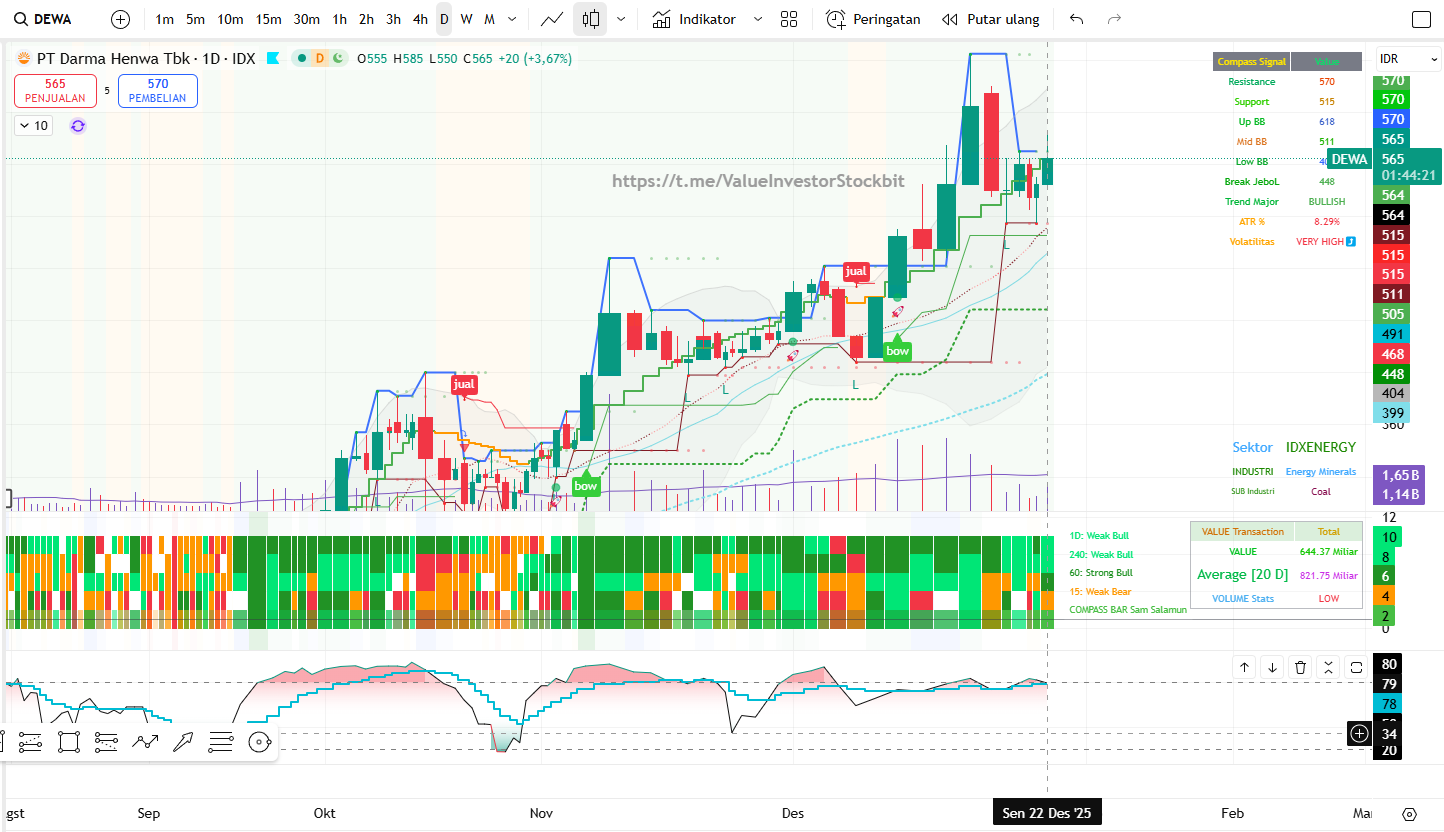Choose the W weekly timeframe
Image resolution: width=1444 pixels, height=832 pixels.
[466, 19]
